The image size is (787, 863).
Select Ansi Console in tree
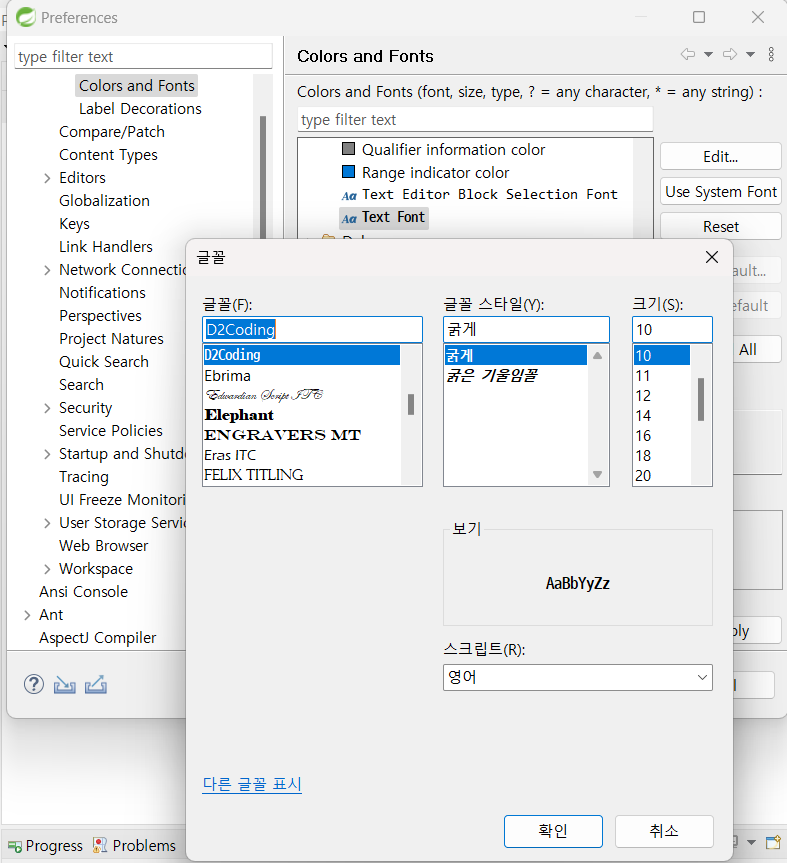tap(83, 592)
